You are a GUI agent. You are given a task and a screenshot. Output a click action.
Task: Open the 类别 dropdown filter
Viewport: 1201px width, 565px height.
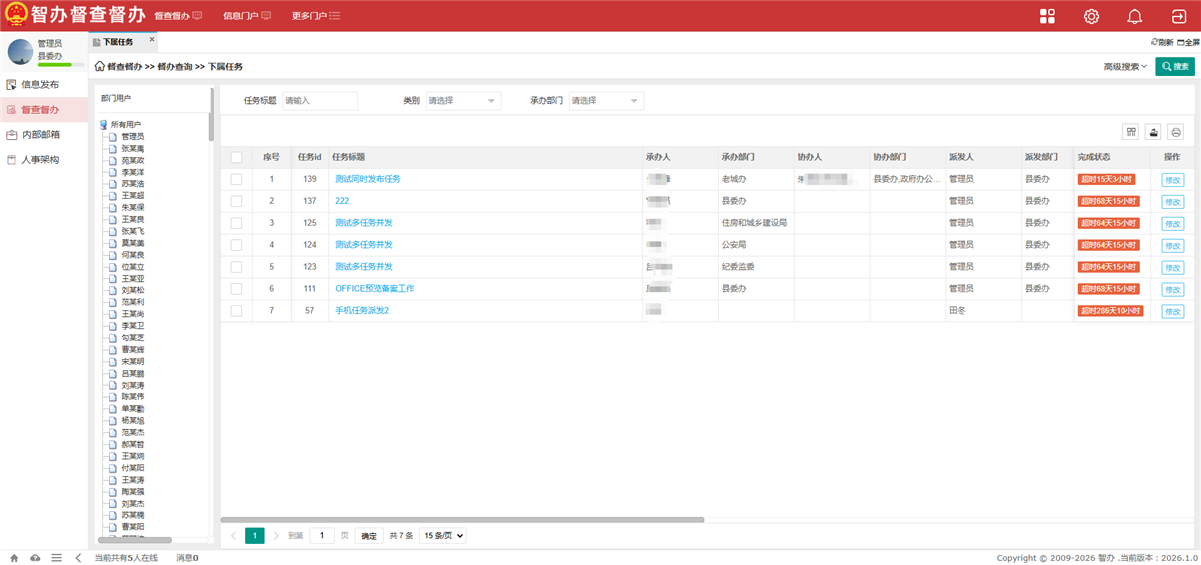(x=463, y=101)
